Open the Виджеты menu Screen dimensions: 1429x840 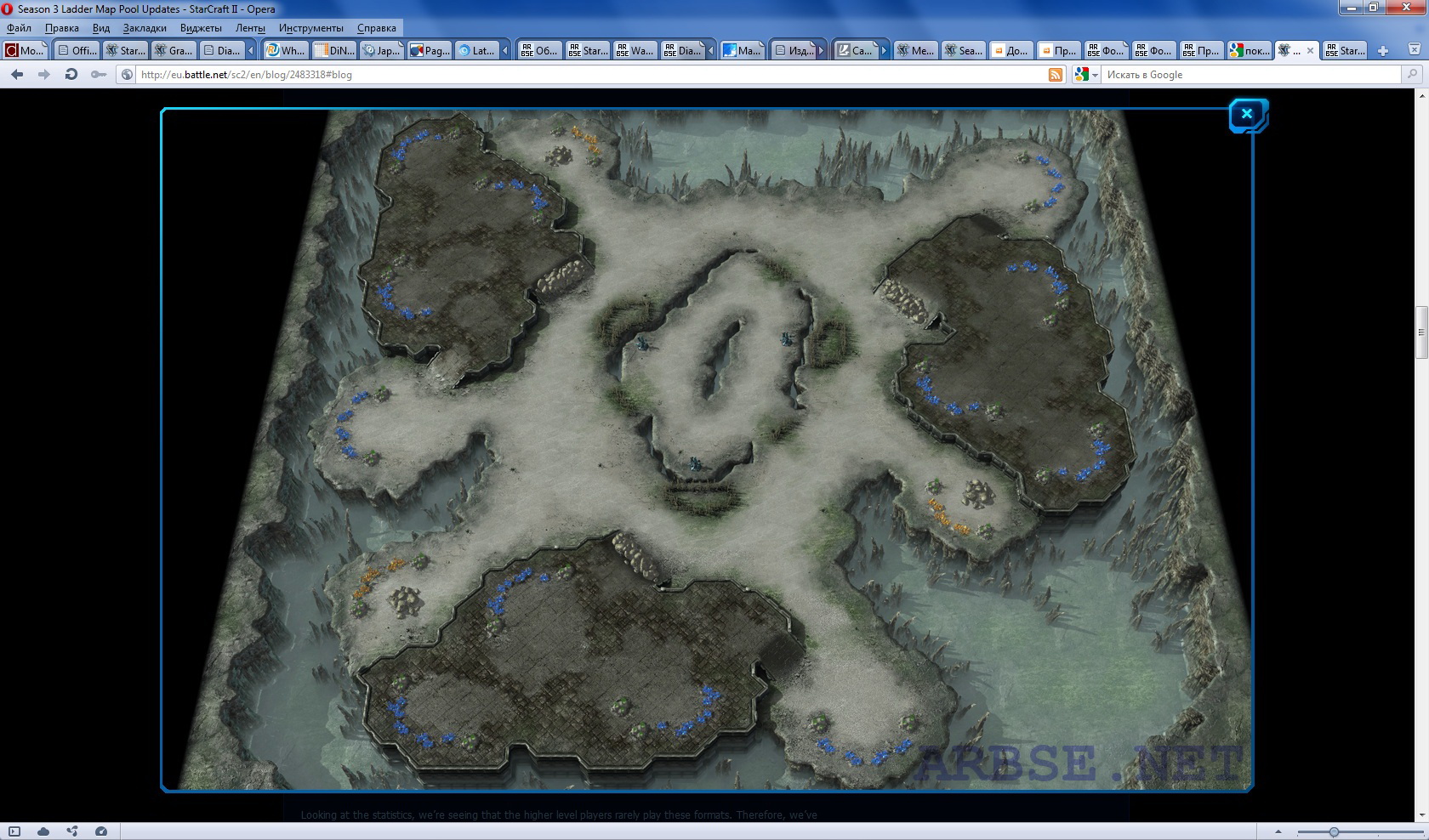(201, 28)
